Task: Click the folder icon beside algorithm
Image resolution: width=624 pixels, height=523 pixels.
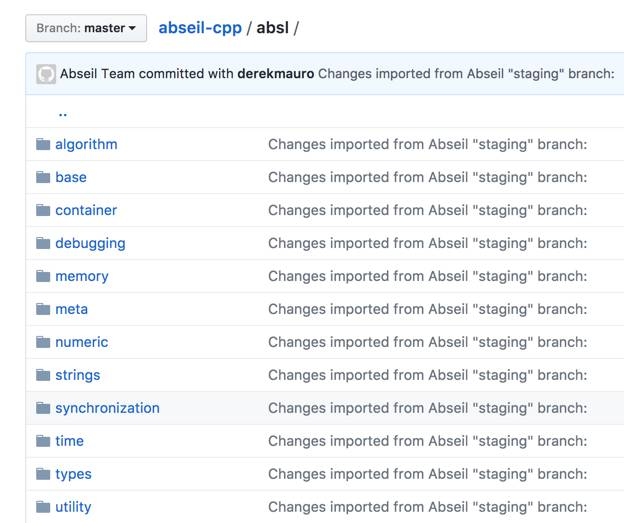Action: pos(43,144)
